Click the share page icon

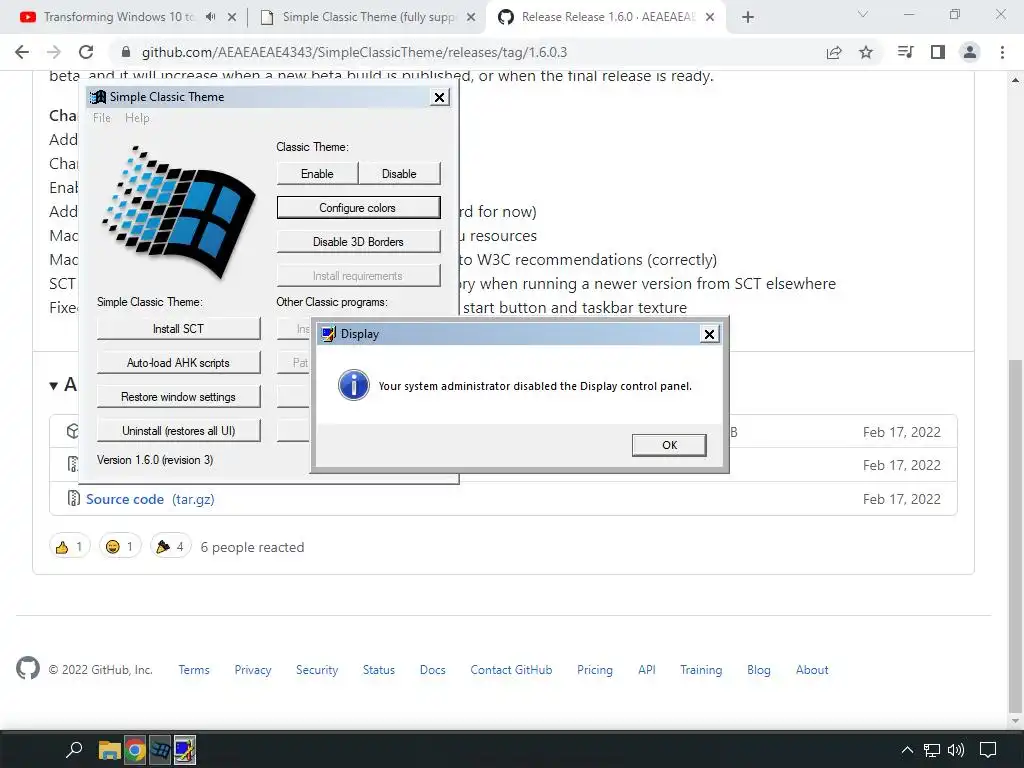click(834, 52)
